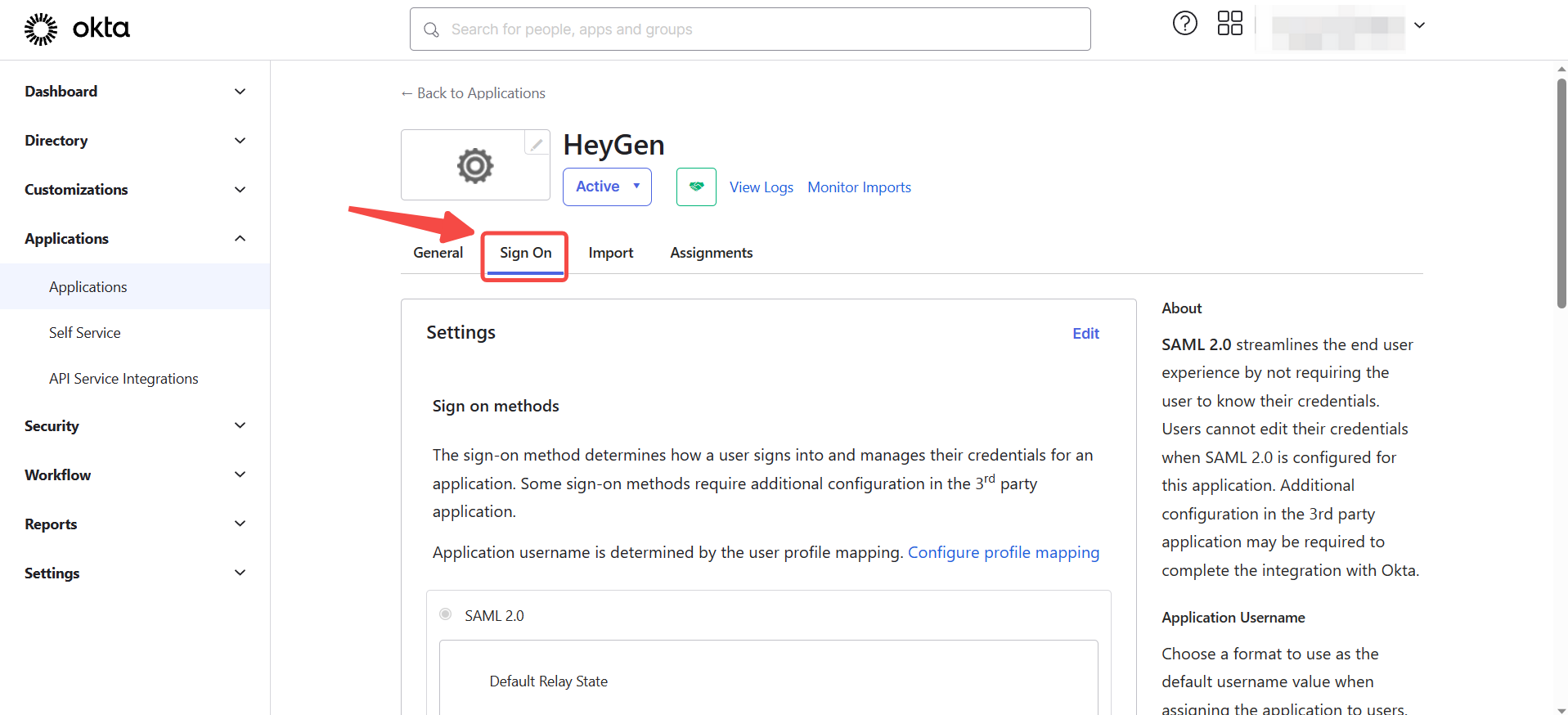This screenshot has height=715, width=1568.
Task: Open the Active status dropdown
Action: pyautogui.click(x=607, y=187)
